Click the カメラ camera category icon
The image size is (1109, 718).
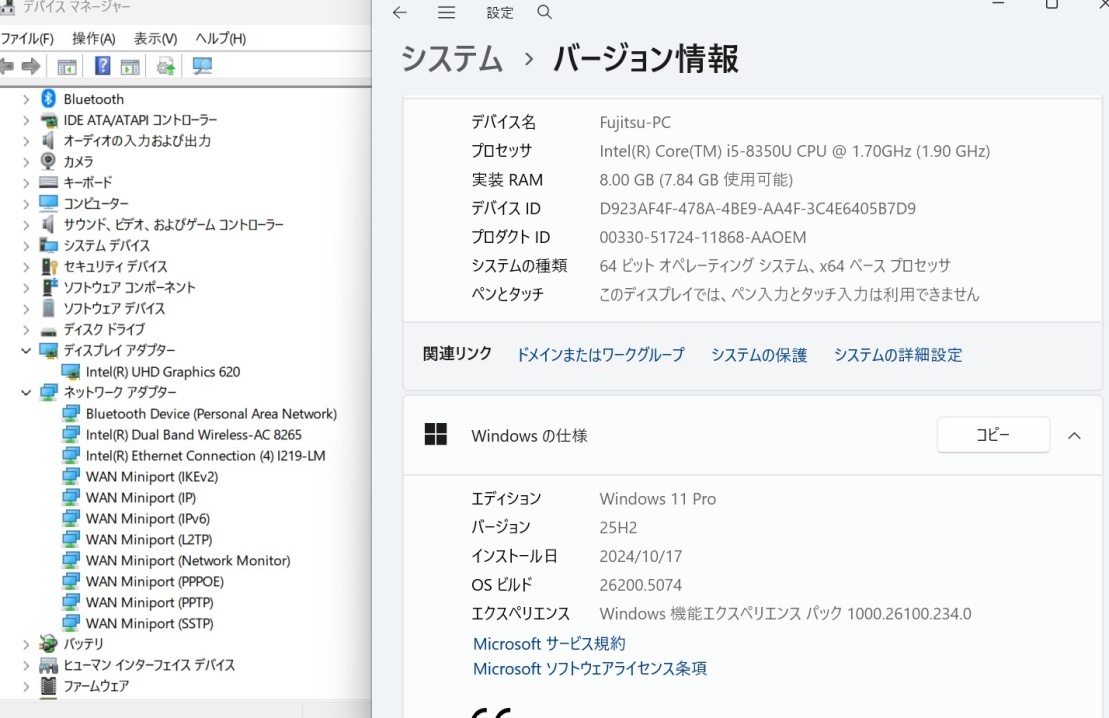tap(48, 161)
